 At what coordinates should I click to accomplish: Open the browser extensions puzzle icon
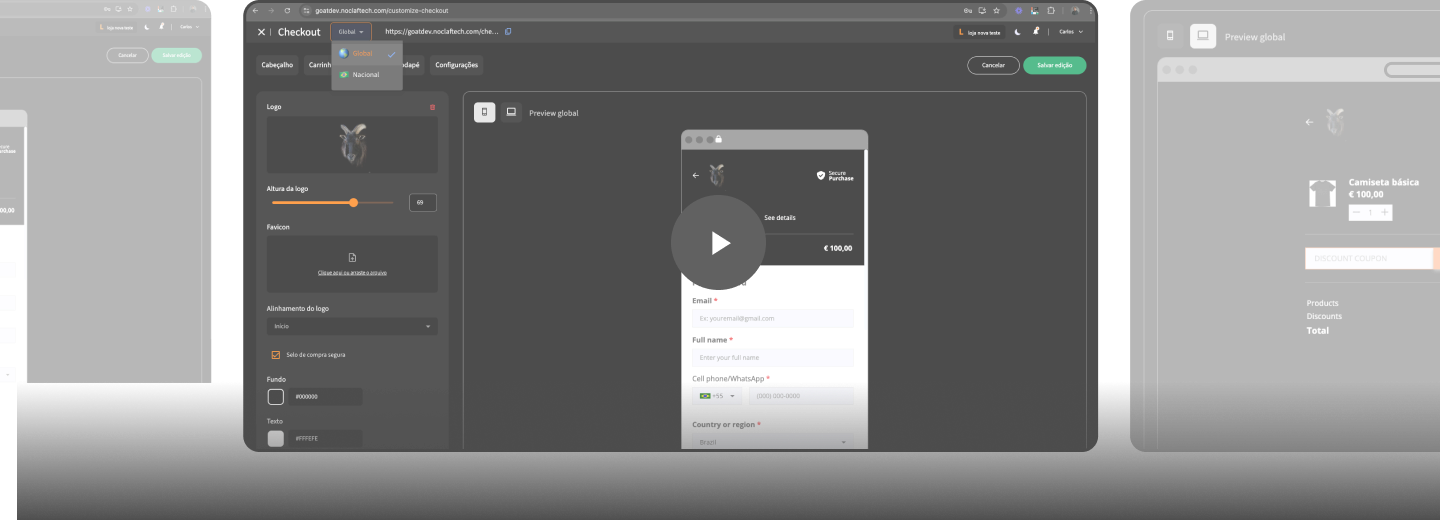1050,10
